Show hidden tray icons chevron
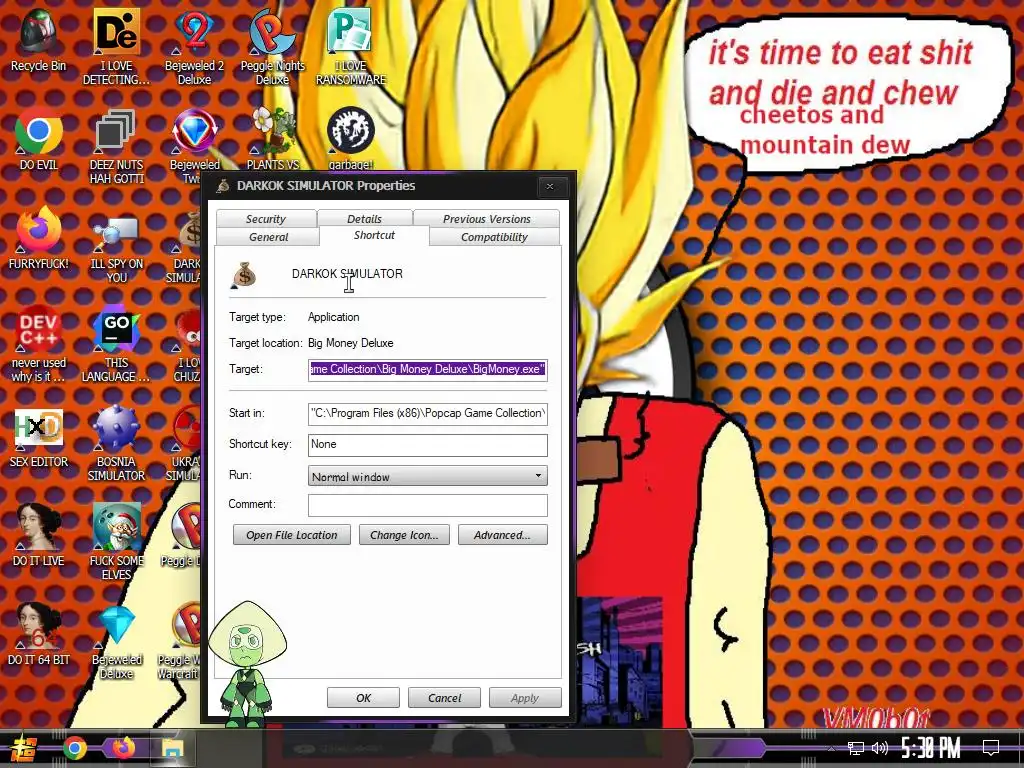Screen dimensions: 1024x768 [831, 748]
